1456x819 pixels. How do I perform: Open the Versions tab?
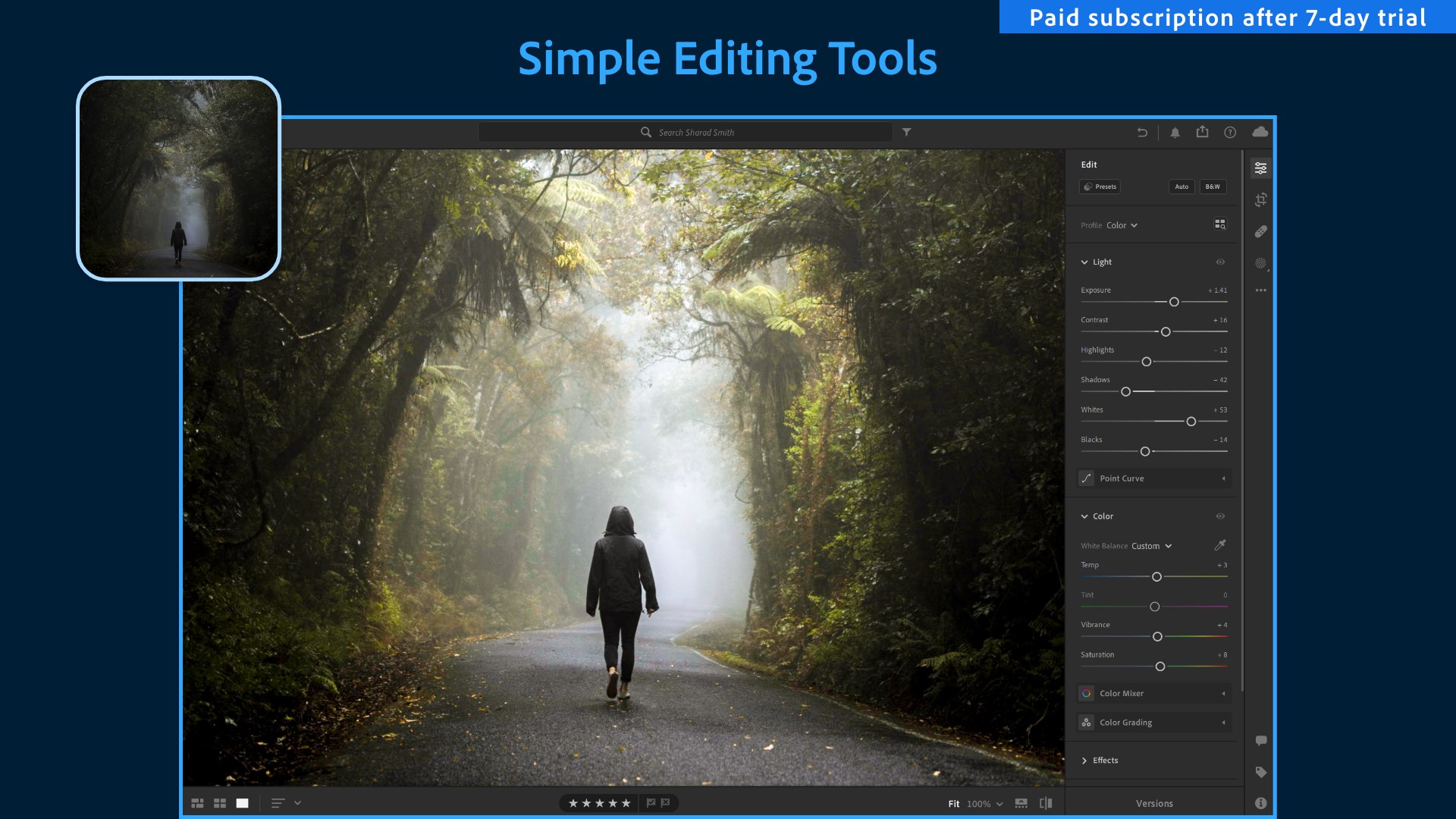tap(1154, 803)
